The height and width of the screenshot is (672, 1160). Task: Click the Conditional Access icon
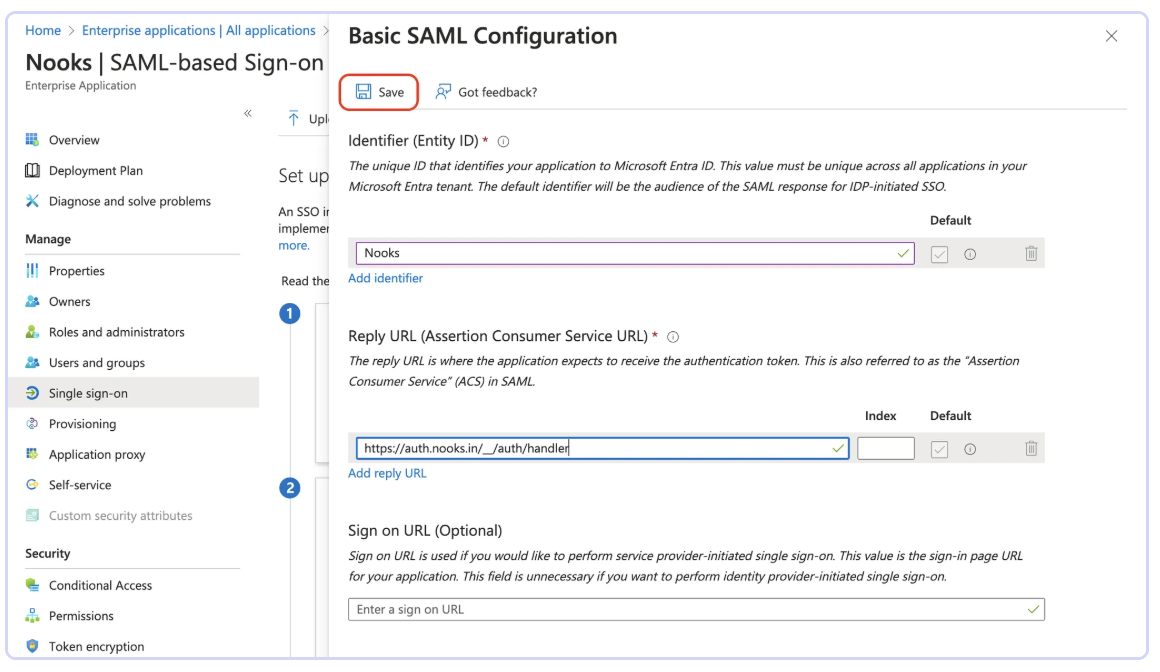point(32,585)
